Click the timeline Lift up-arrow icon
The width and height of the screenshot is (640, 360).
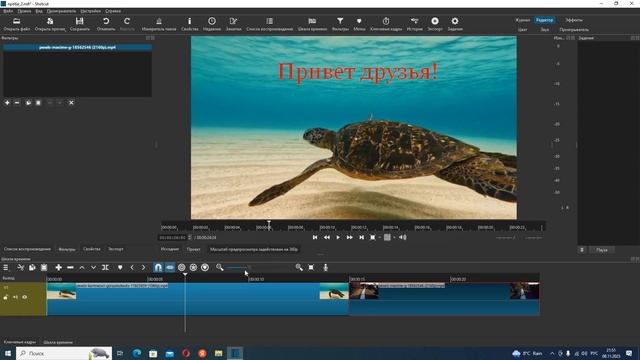tap(82, 267)
